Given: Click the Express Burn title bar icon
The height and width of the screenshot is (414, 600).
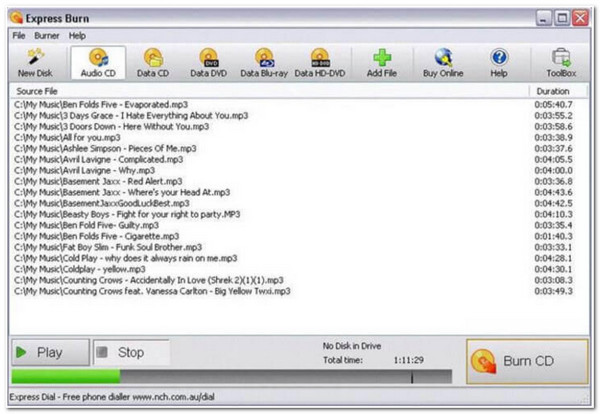Looking at the screenshot, I should 16,18.
